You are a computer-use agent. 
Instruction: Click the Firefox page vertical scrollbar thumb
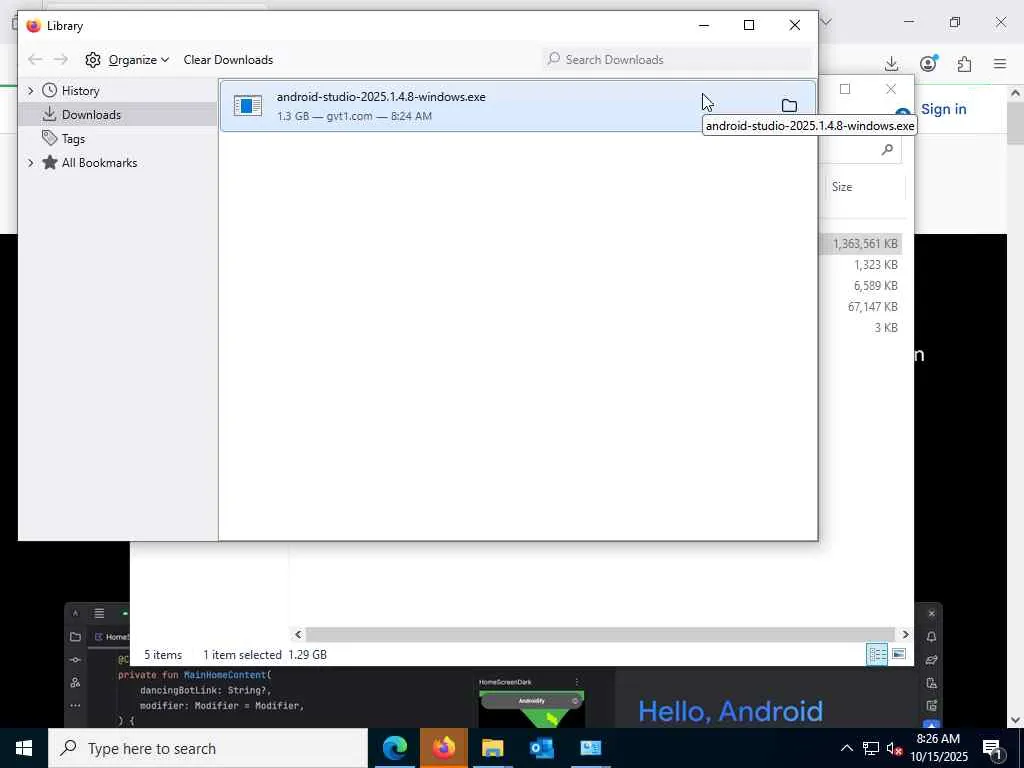(x=1016, y=123)
